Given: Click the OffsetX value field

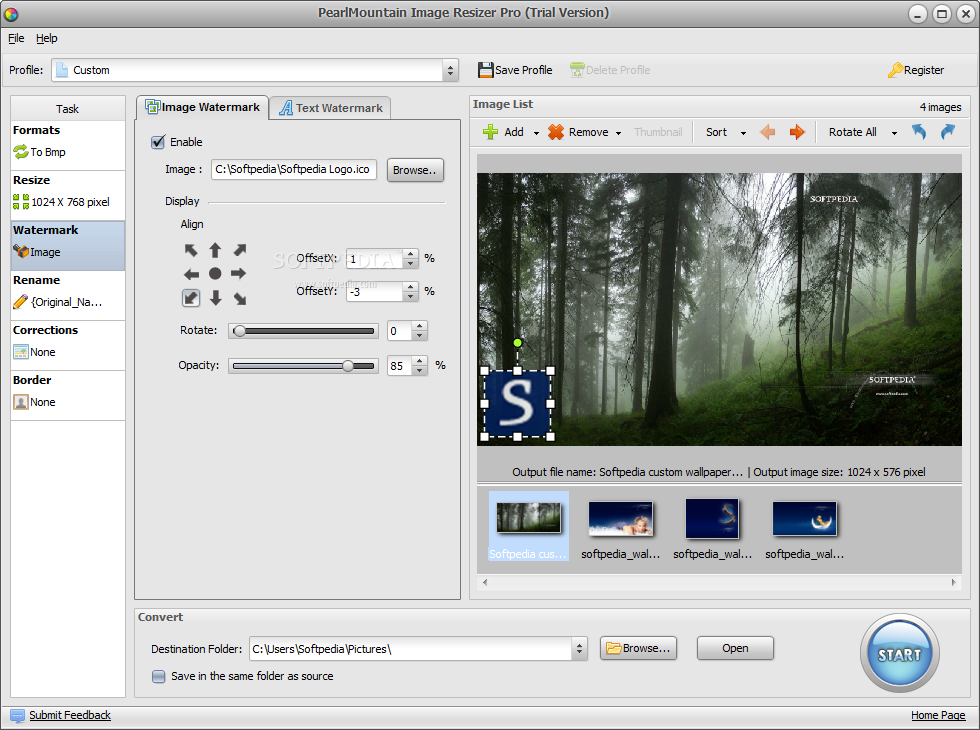Looking at the screenshot, I should [x=374, y=259].
